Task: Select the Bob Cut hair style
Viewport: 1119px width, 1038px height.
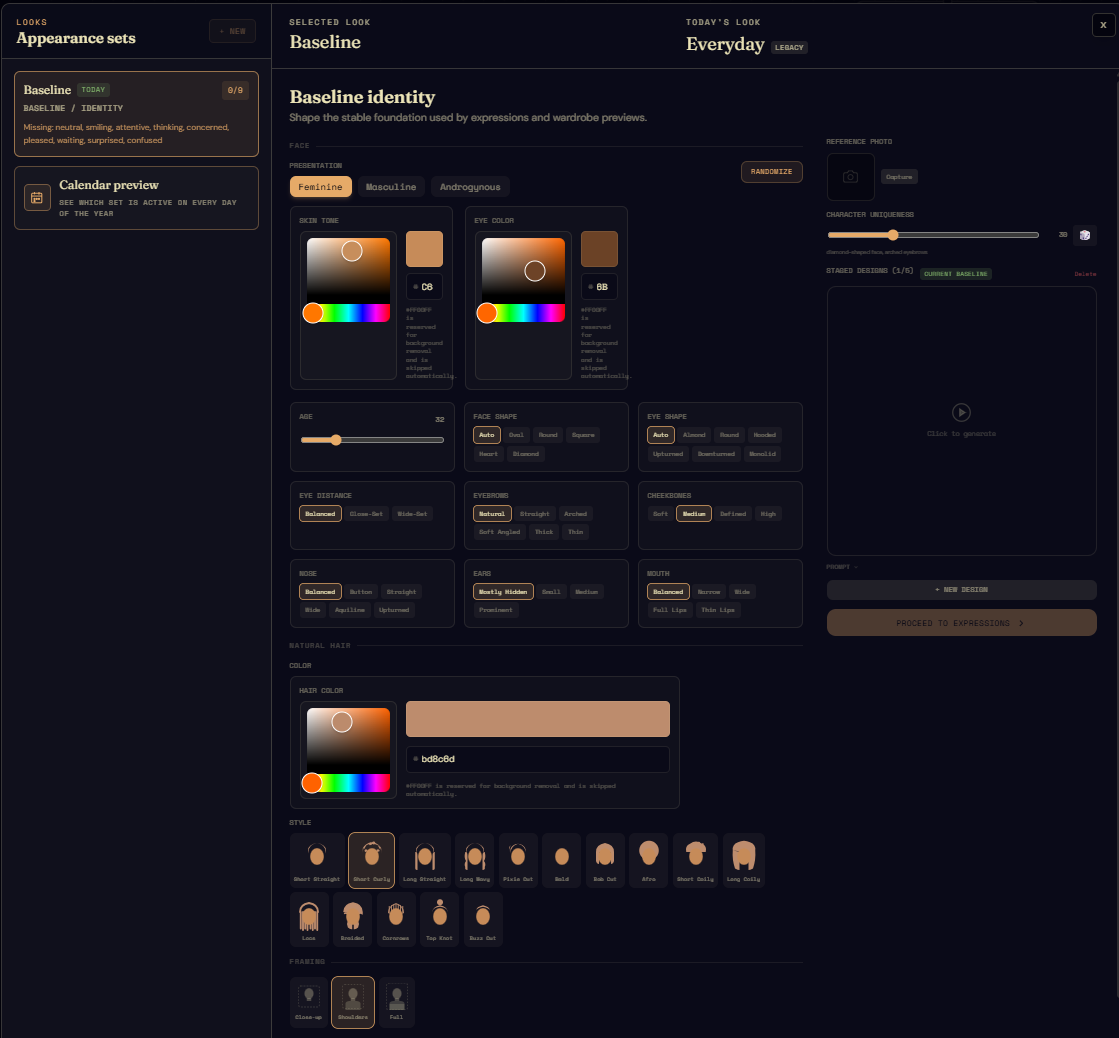Action: point(605,860)
